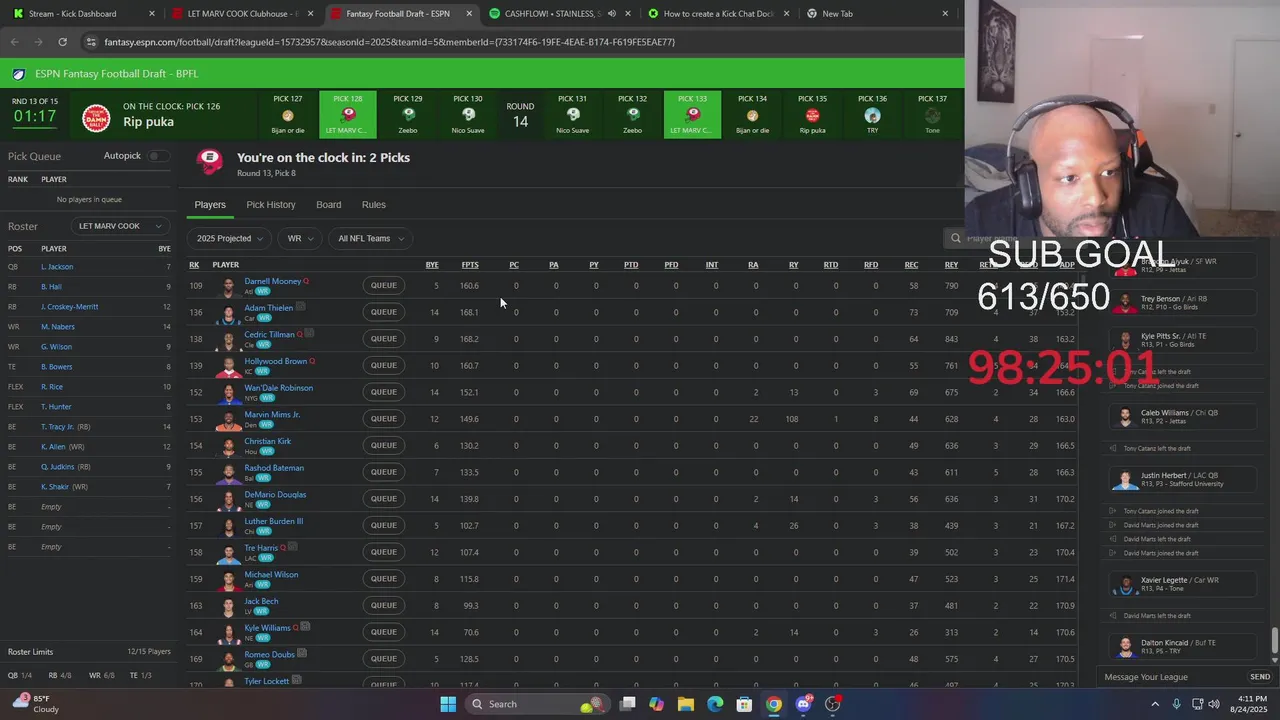Image resolution: width=1280 pixels, height=720 pixels.
Task: Sort the player table by RK column
Action: pyautogui.click(x=194, y=265)
